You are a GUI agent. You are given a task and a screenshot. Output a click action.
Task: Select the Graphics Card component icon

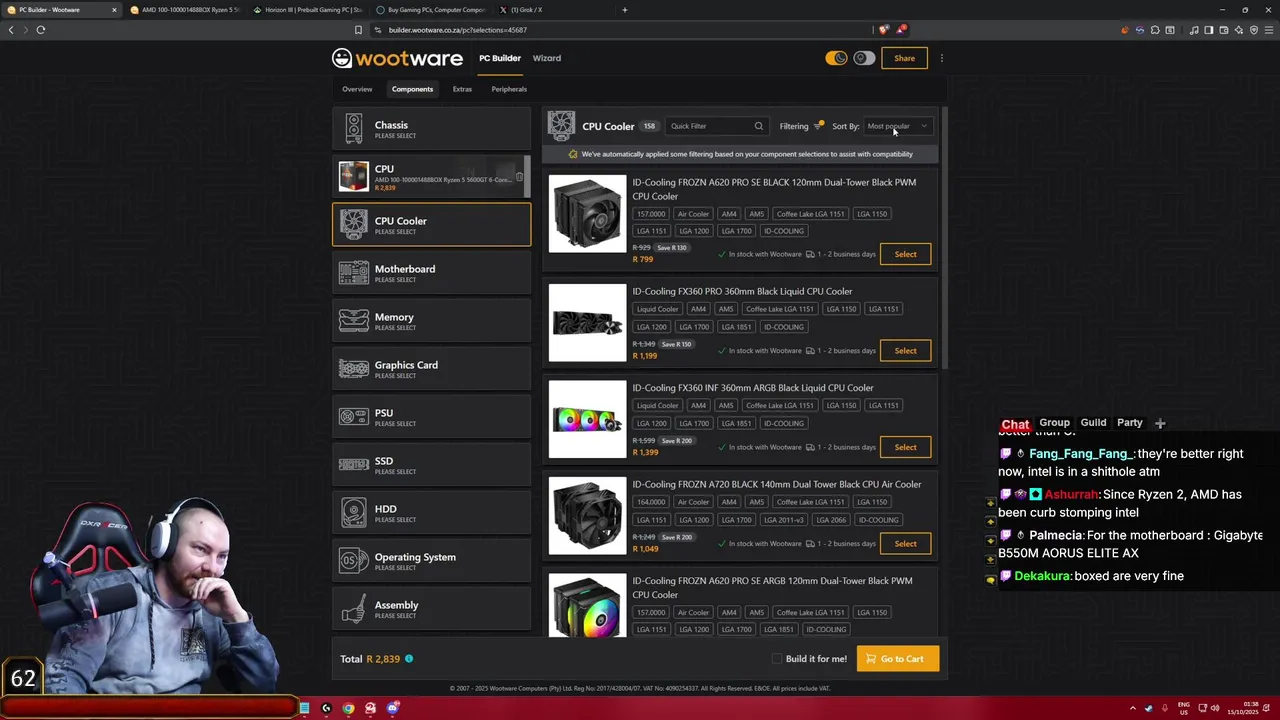pos(353,368)
